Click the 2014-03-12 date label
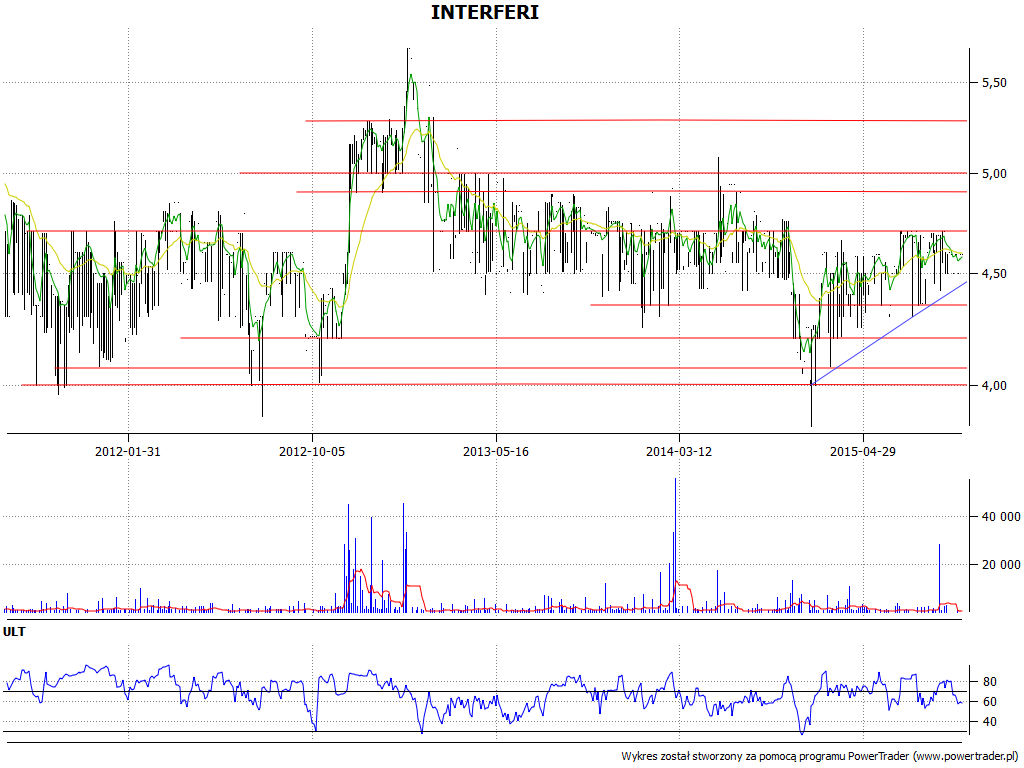This screenshot has width=1024, height=768. 679,451
